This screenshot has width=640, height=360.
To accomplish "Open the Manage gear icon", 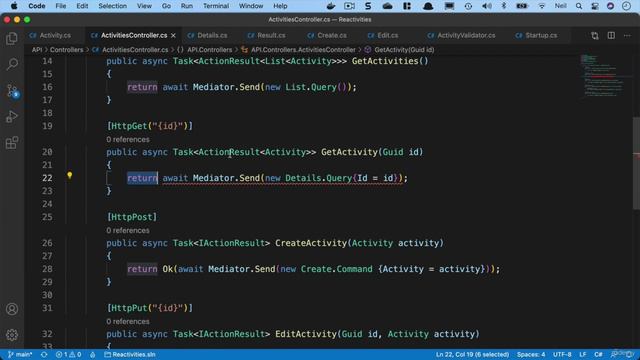I will click(12, 335).
